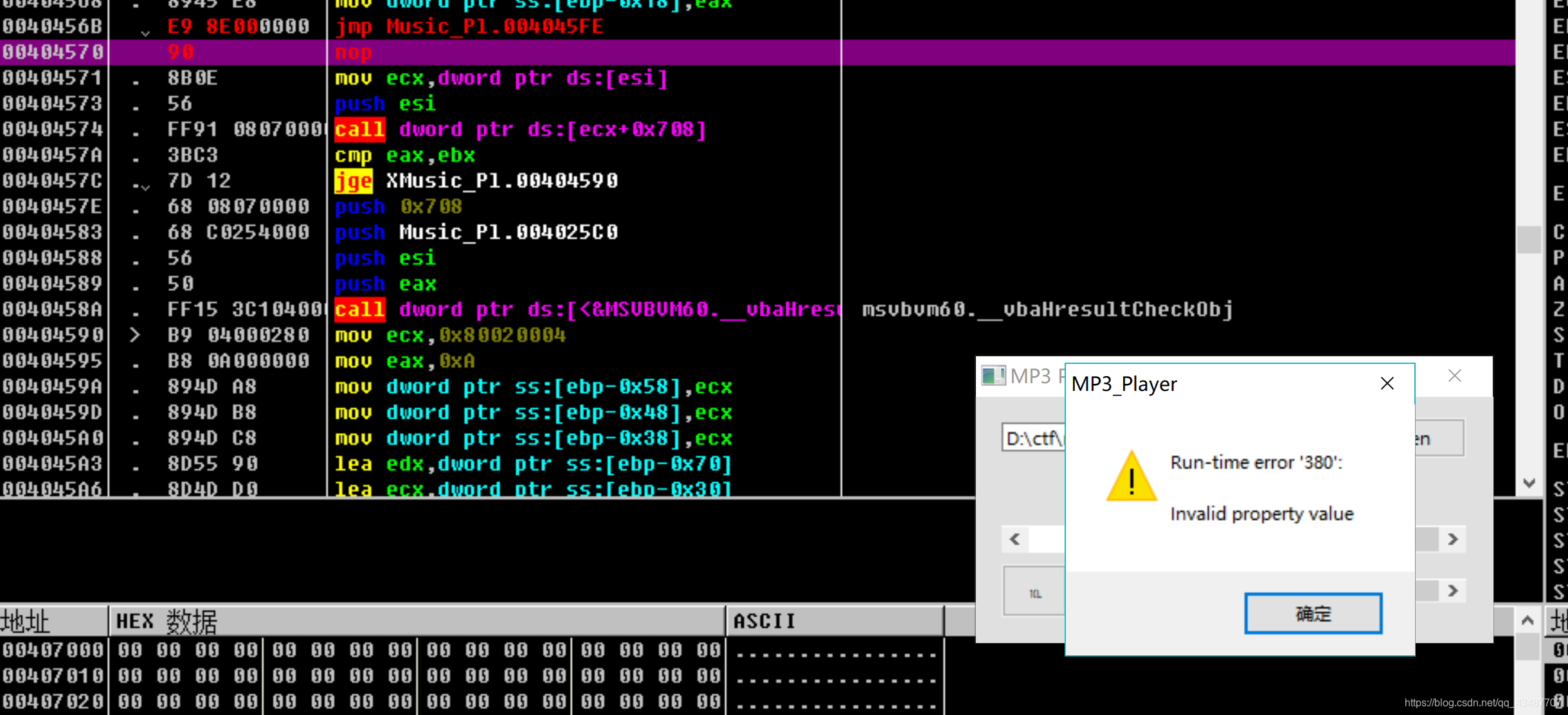Viewport: 1568px width, 715px height.
Task: Select the push 0x708 instruction
Action: click(399, 206)
